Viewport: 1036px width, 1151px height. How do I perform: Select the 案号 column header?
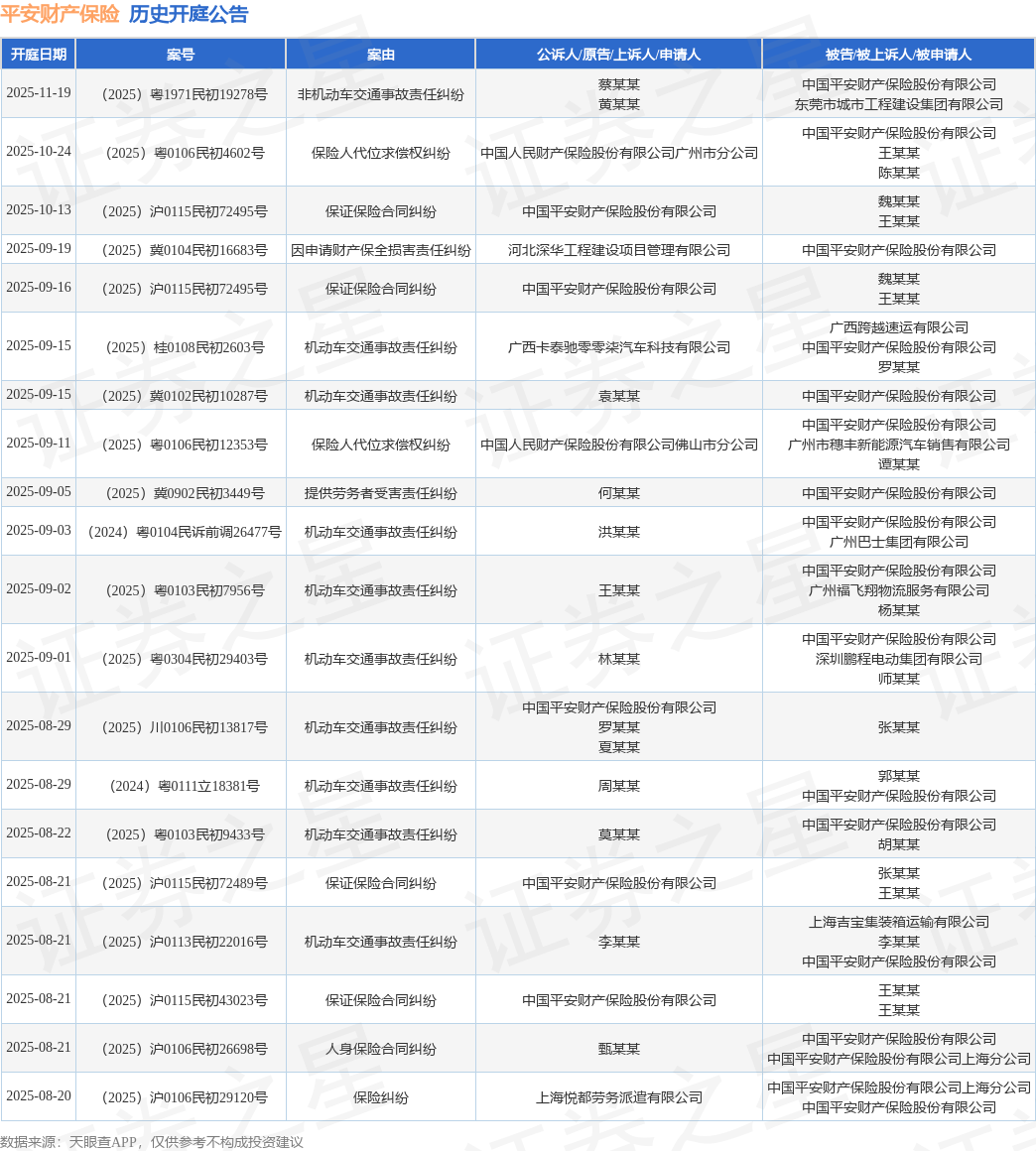tap(181, 55)
